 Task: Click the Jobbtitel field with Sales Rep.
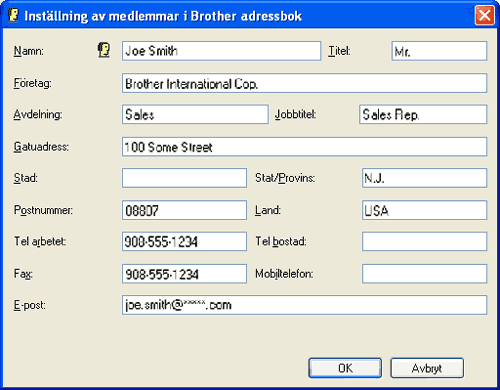(423, 114)
